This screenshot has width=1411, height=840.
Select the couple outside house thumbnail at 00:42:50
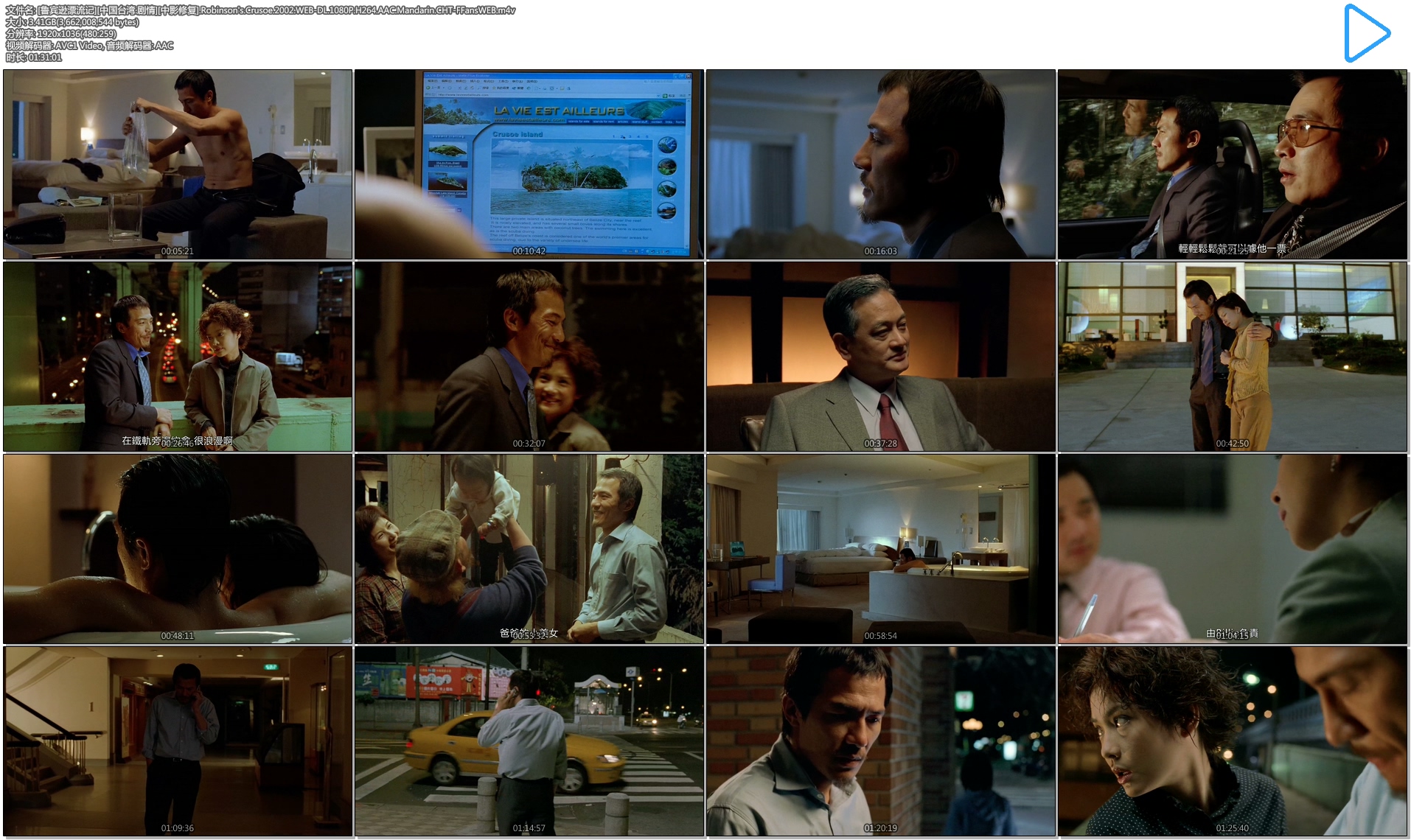pyautogui.click(x=1233, y=357)
